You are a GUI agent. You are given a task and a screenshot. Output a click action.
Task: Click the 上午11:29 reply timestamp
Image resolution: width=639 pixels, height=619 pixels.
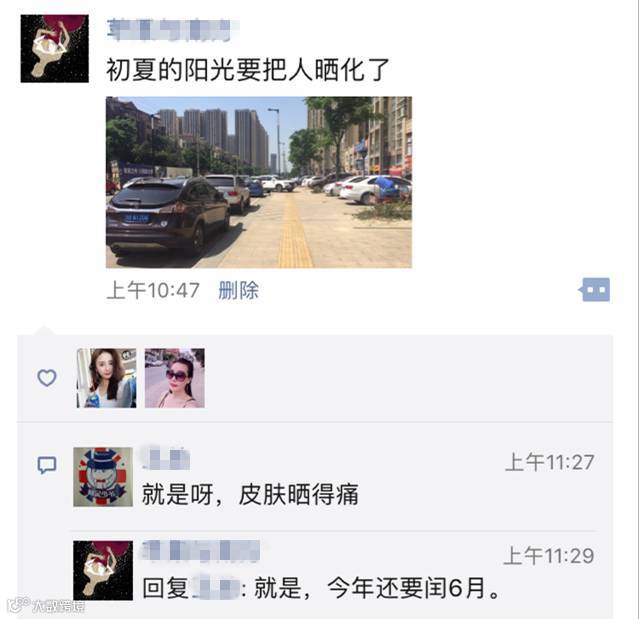(x=549, y=556)
